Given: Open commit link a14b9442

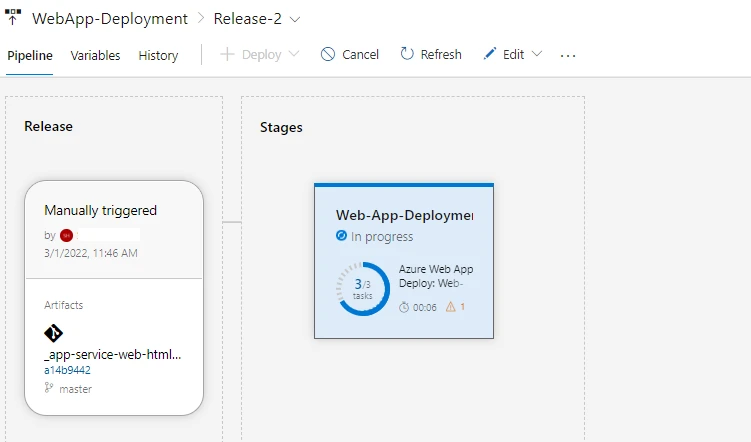Looking at the screenshot, I should click(67, 370).
